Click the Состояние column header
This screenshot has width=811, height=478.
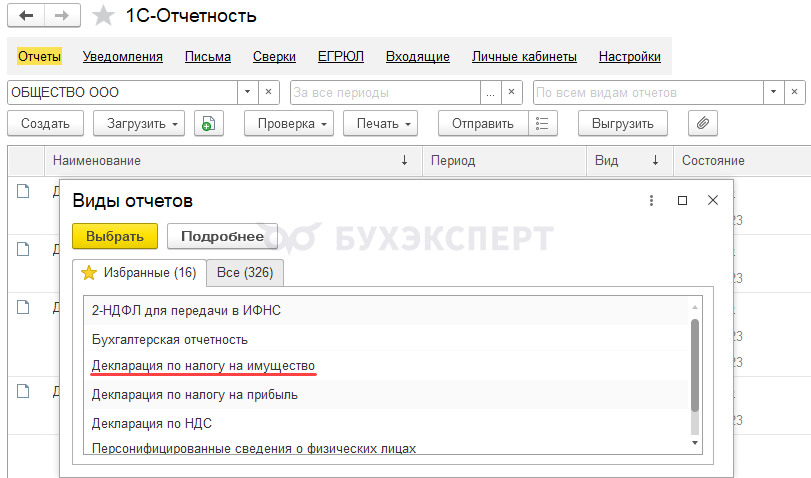click(x=742, y=160)
